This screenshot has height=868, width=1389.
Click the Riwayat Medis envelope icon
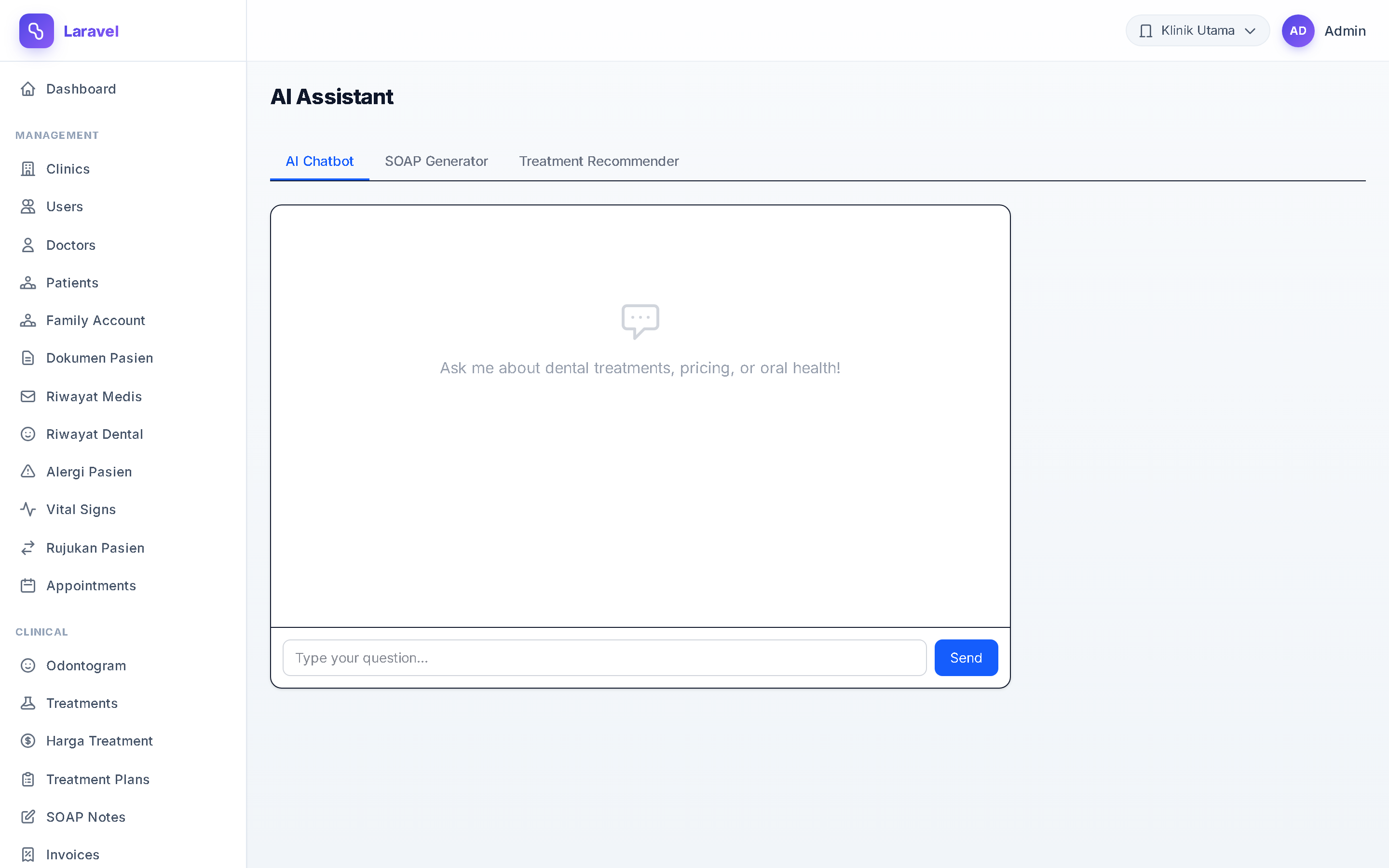[x=28, y=397]
